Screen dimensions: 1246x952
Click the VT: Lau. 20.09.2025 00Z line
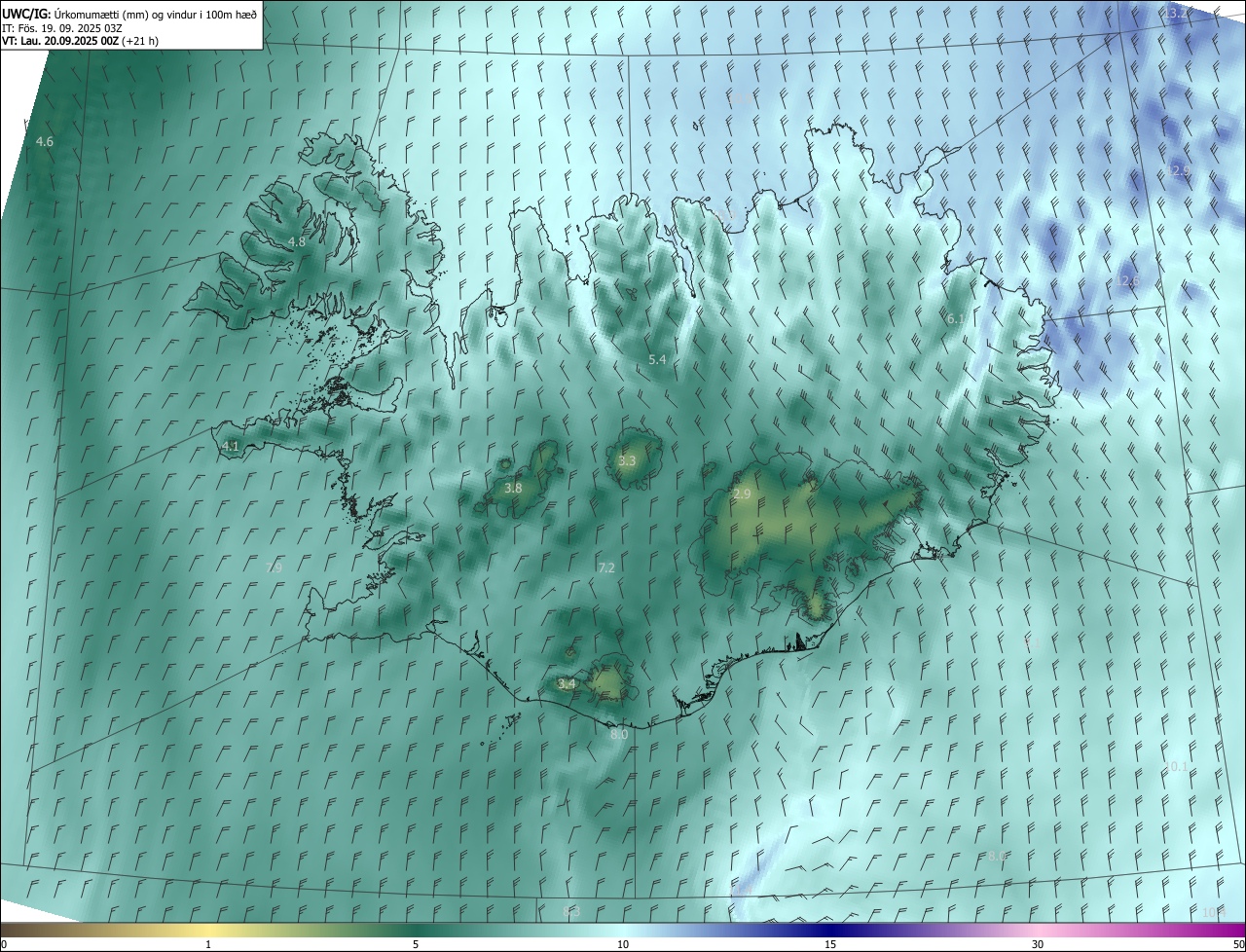[80, 41]
